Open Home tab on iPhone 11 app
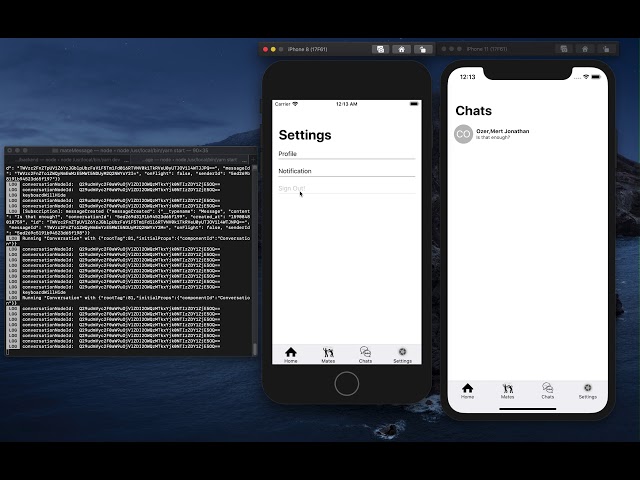640x480 pixels. click(x=467, y=391)
